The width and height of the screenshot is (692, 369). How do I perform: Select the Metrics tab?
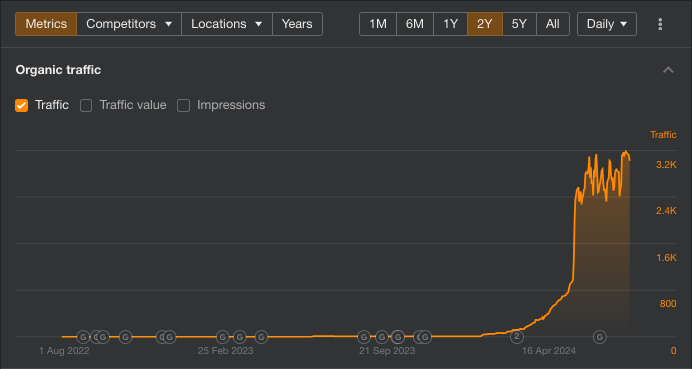(46, 24)
